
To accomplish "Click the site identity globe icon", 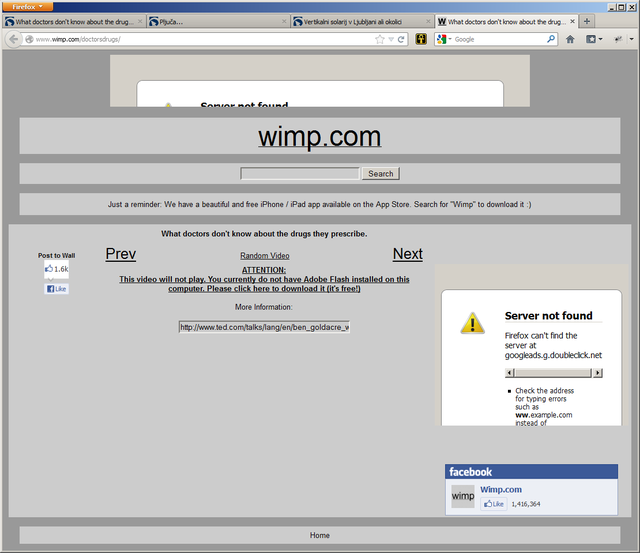I will coord(29,39).
